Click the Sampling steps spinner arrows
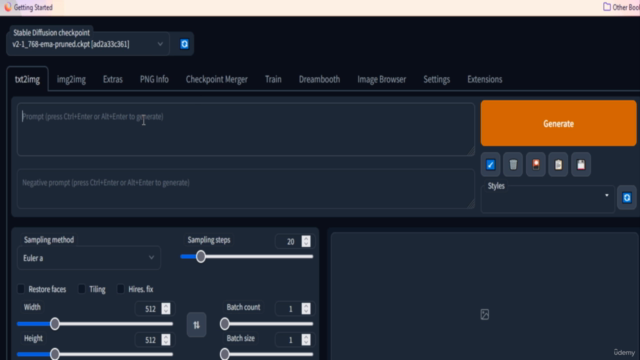 pyautogui.click(x=306, y=241)
